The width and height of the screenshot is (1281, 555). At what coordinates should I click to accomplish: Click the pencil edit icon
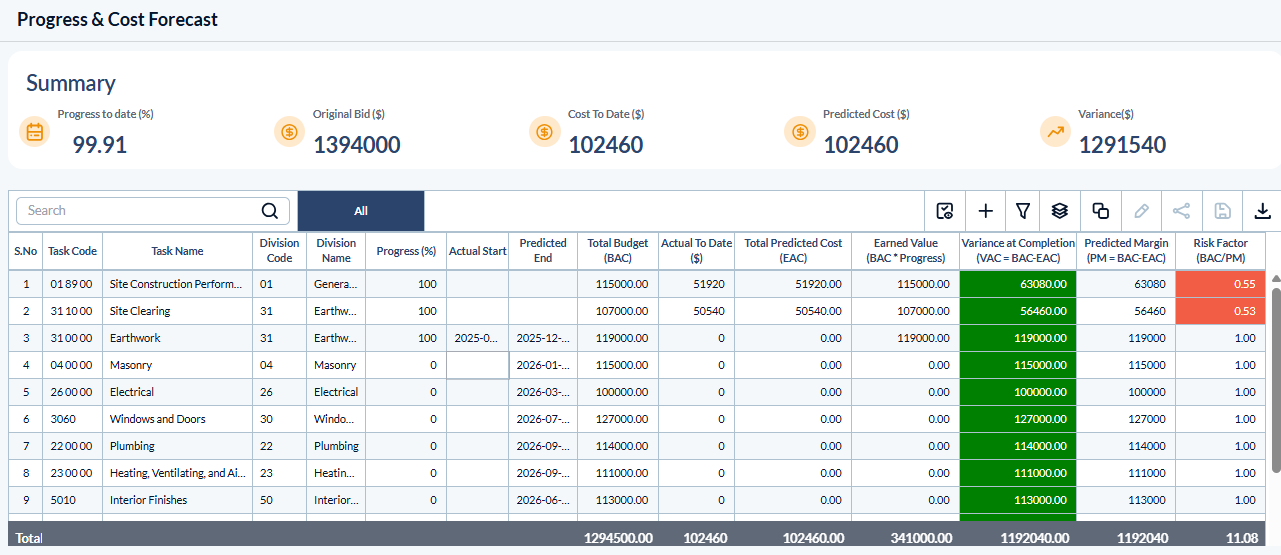click(1141, 211)
